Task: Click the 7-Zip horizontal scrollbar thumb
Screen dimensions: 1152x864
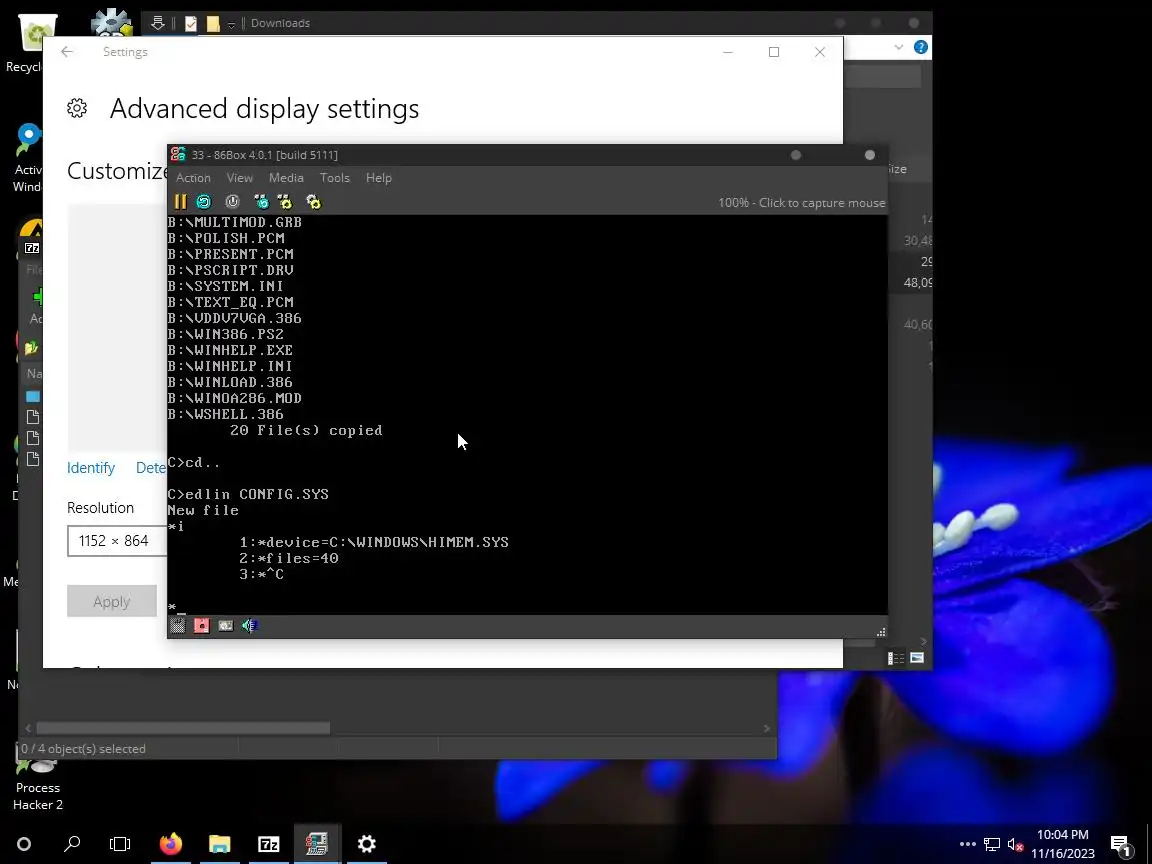Action: 182,728
